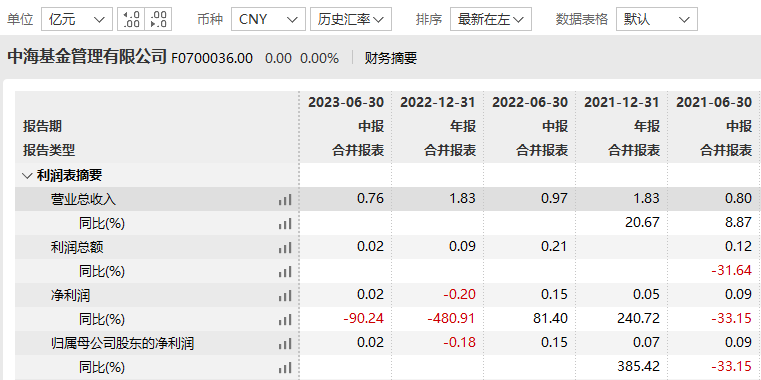Screen dimensions: 761x380
Task: Click the 同比 value 240.72
Action: point(639,319)
